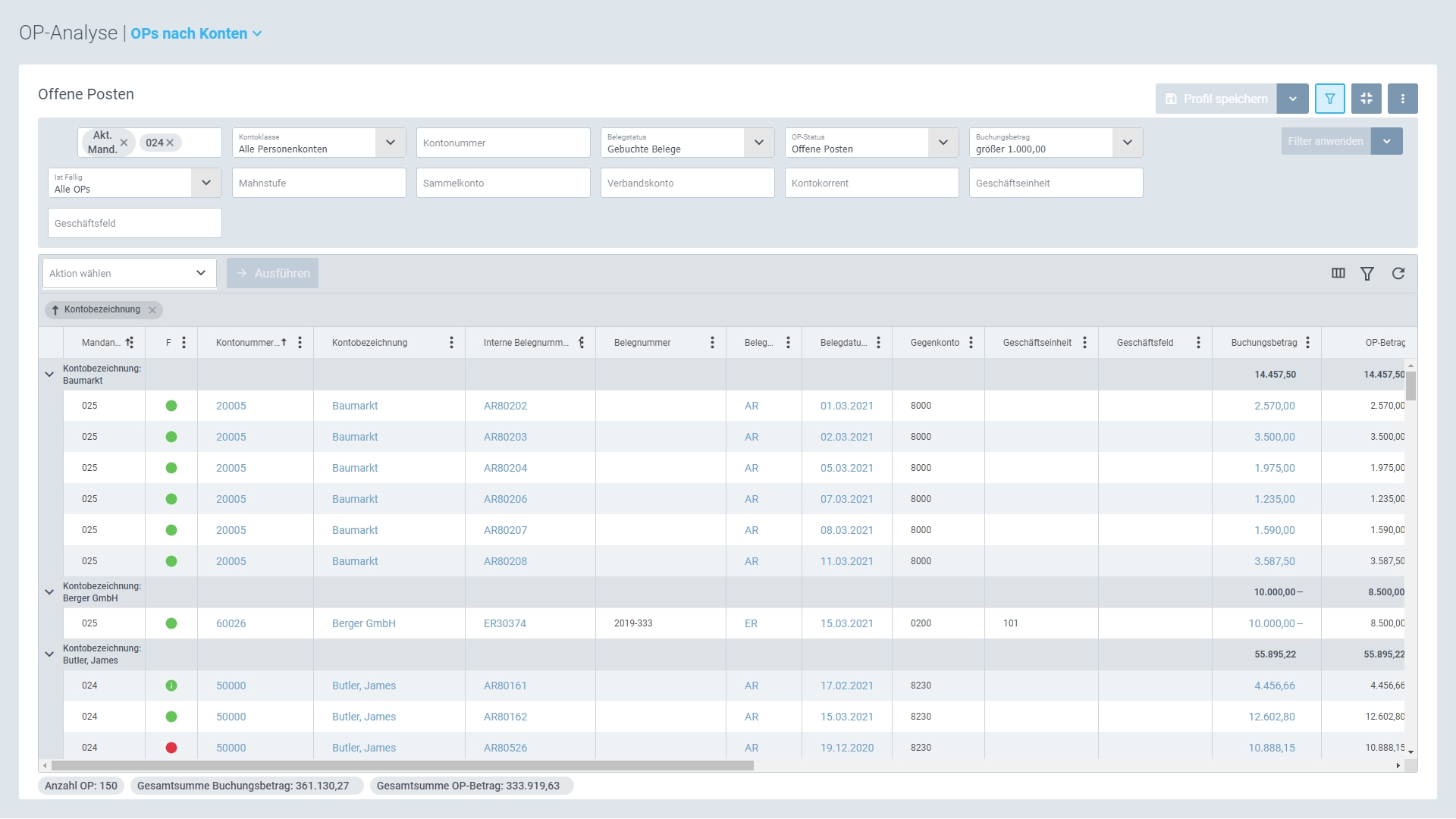Open Buchungsbetrag column menu dots
The image size is (1456, 819).
(1307, 343)
